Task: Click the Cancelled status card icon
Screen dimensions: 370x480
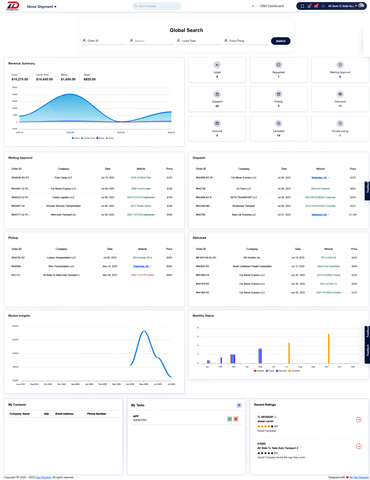Action: point(279,123)
